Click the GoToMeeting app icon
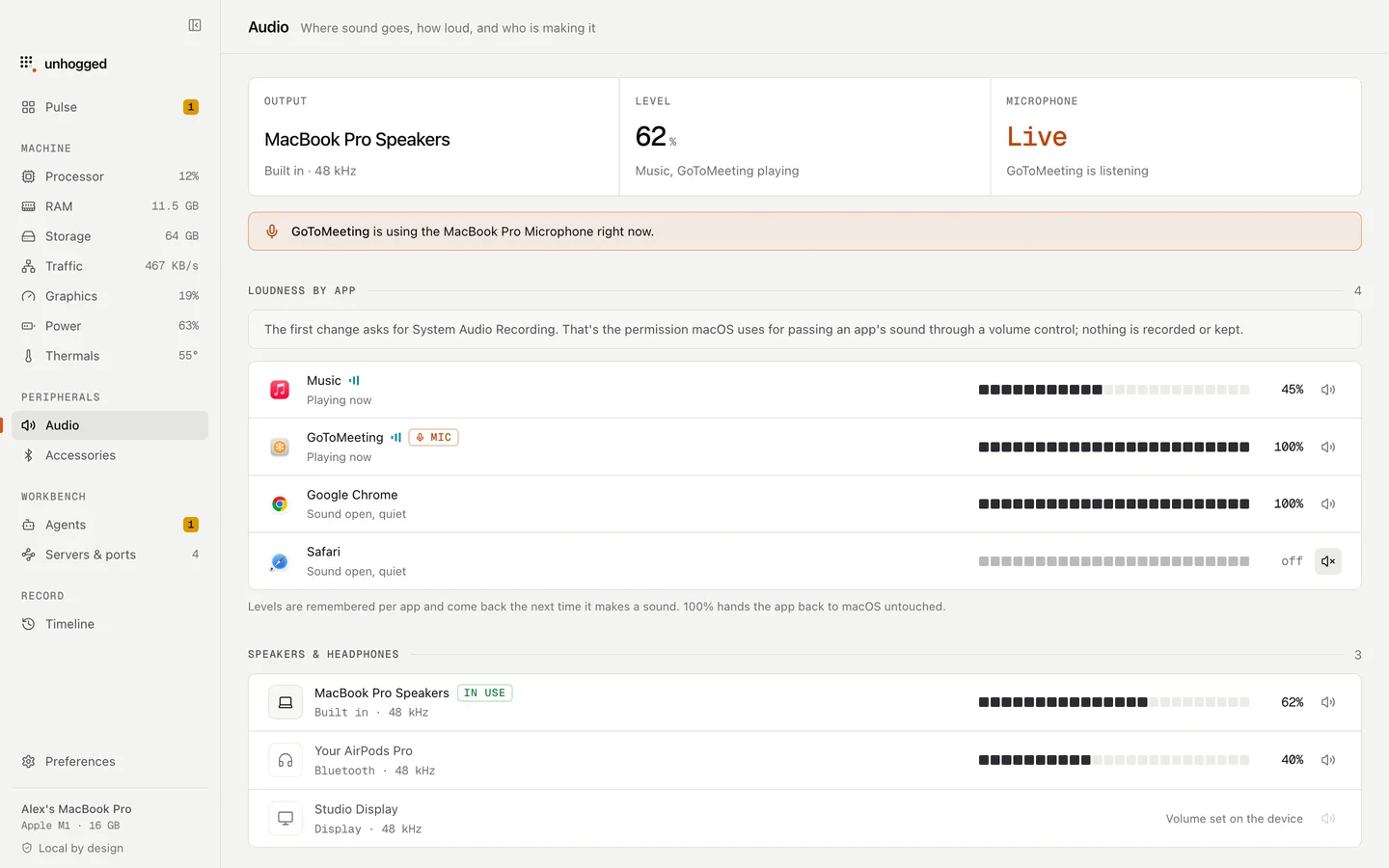This screenshot has width=1389, height=868. point(280,447)
